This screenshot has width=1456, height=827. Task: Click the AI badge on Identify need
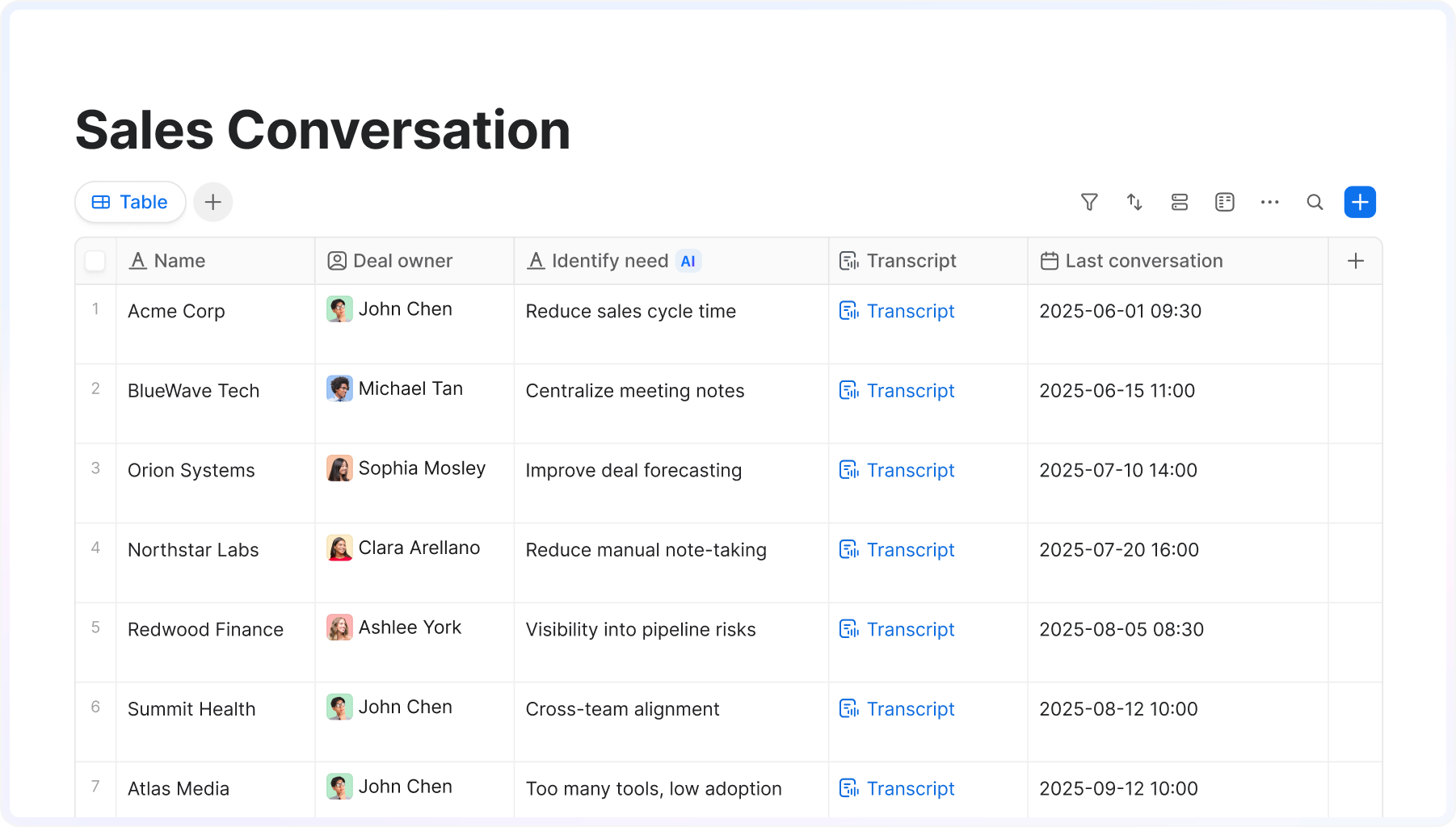click(x=688, y=261)
